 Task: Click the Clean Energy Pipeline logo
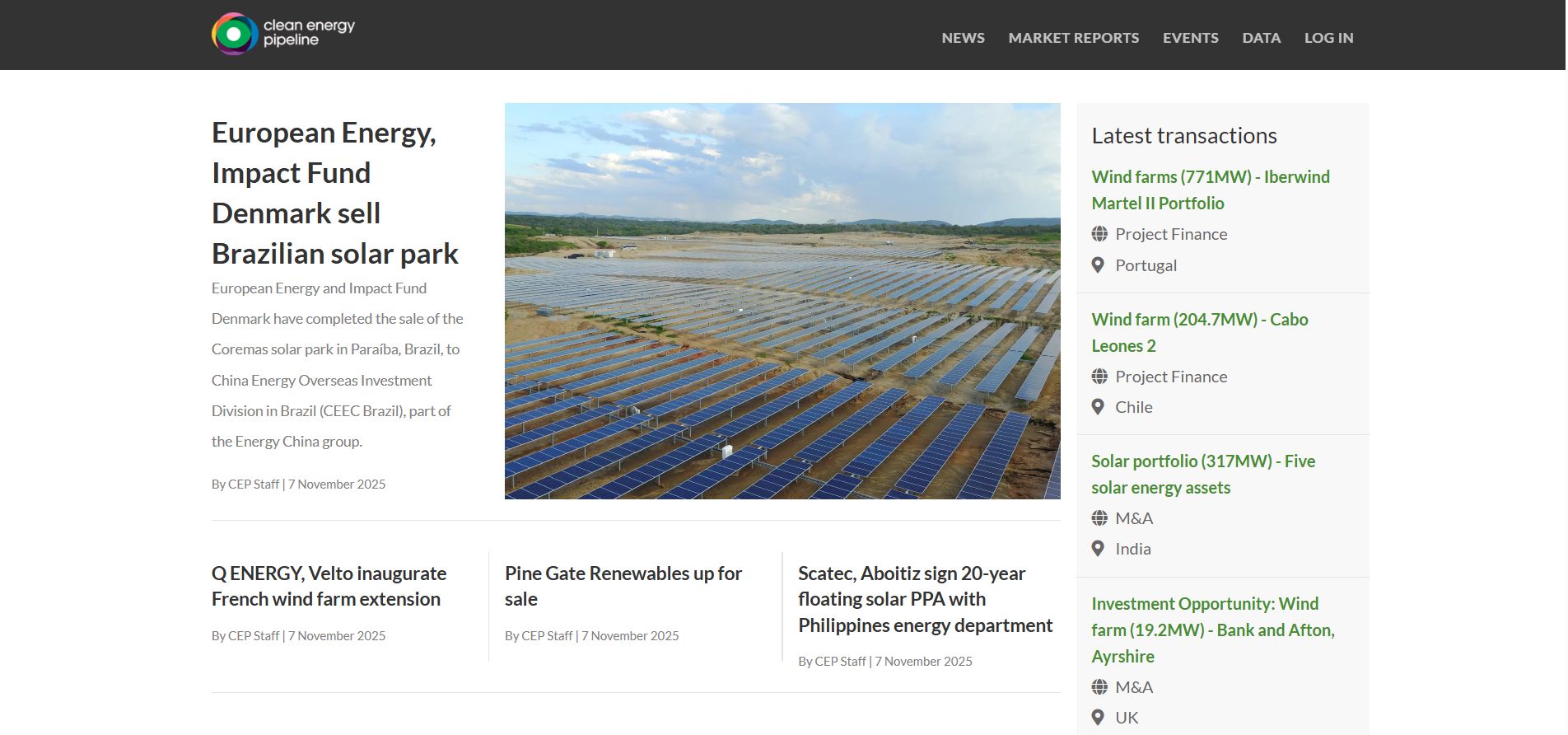pyautogui.click(x=283, y=34)
